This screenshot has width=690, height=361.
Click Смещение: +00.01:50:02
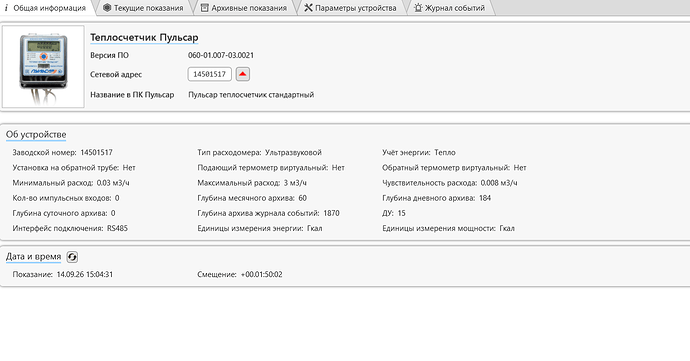click(x=240, y=274)
